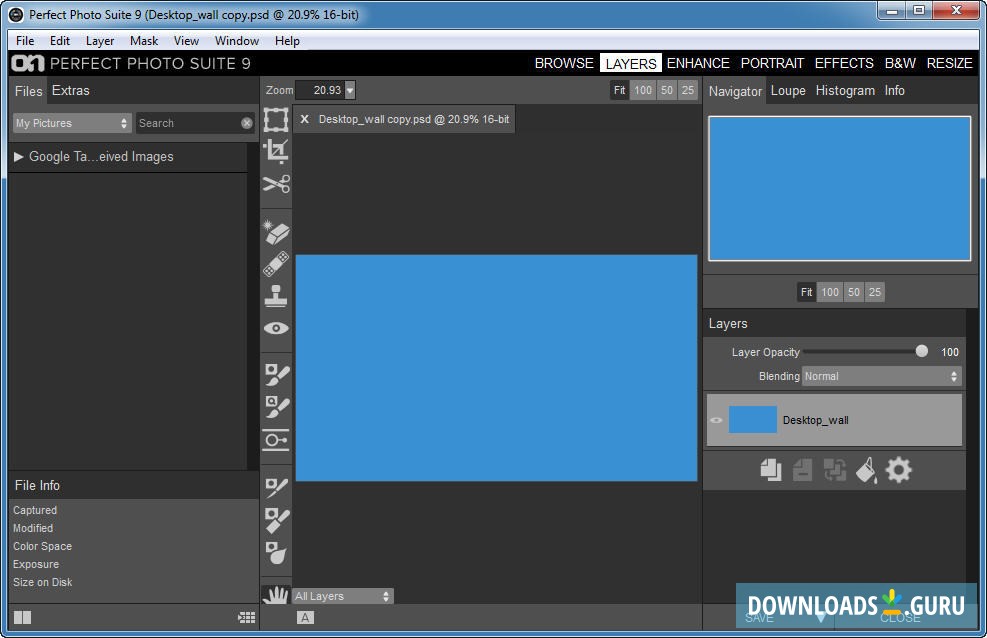Activate the Red Eye tool

276,328
